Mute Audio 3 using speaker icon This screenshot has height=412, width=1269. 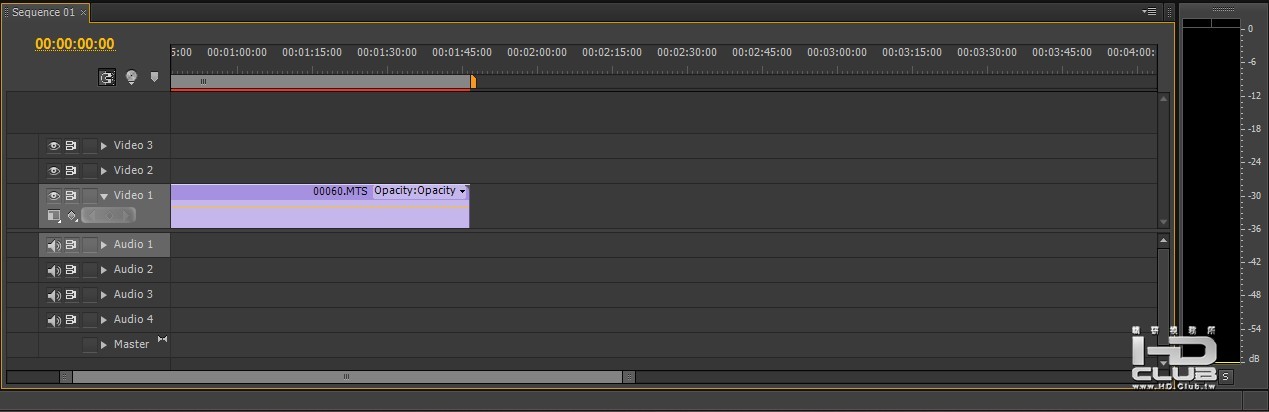point(54,295)
